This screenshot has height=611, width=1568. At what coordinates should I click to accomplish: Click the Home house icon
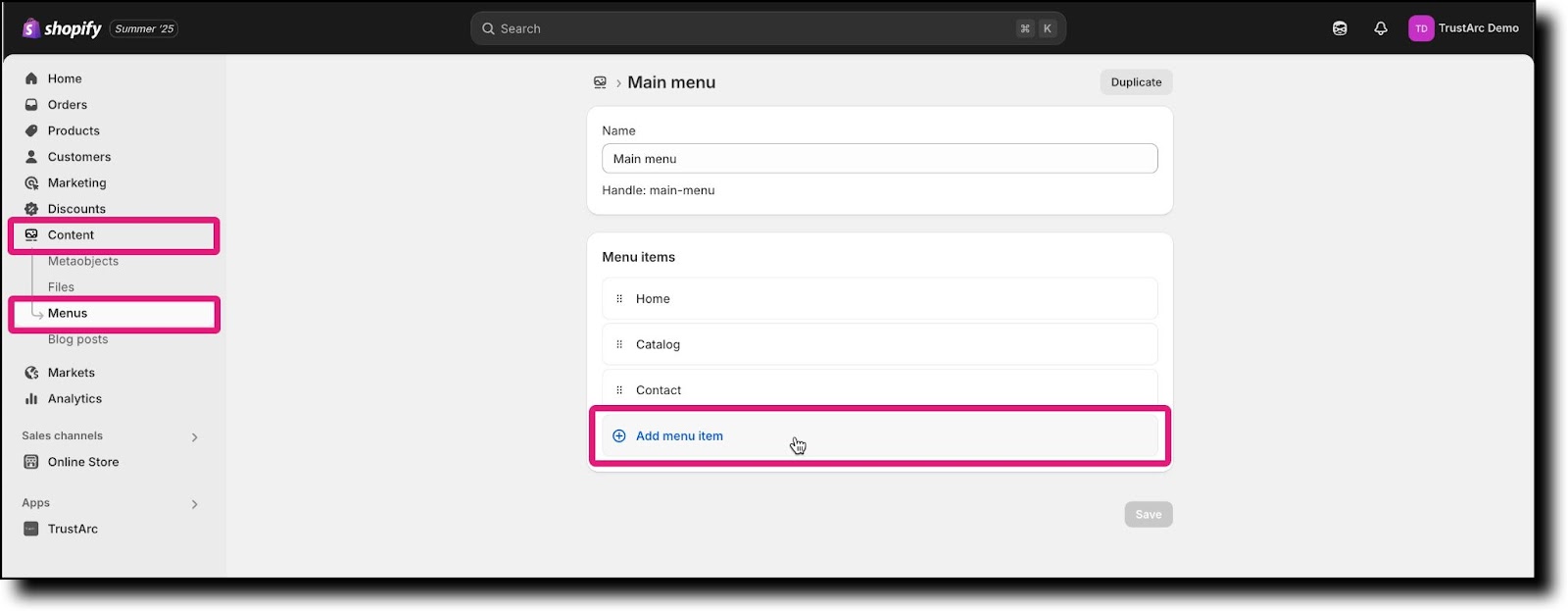[x=31, y=78]
